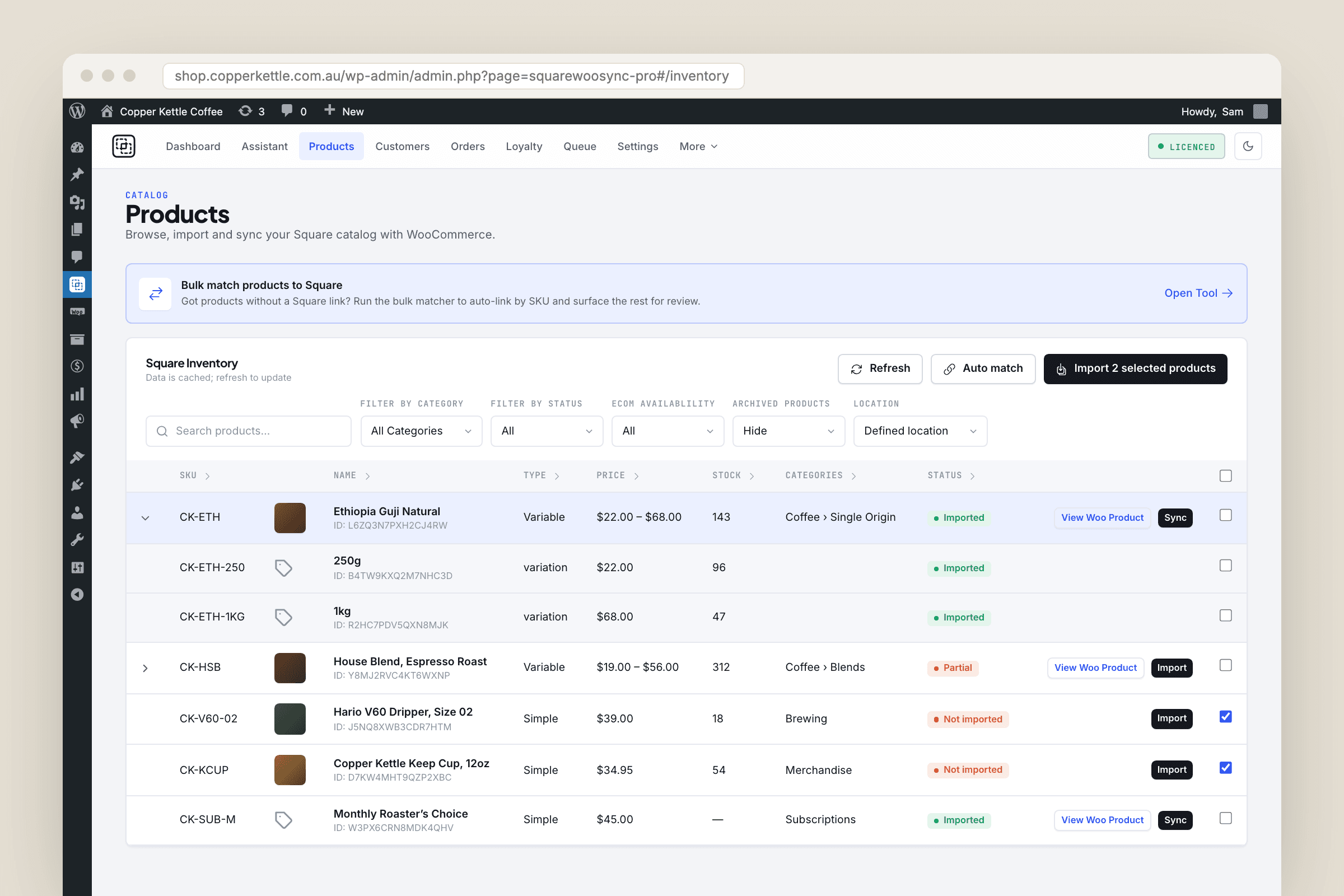Click the Auto match button
Image resolution: width=1344 pixels, height=896 pixels.
983,368
